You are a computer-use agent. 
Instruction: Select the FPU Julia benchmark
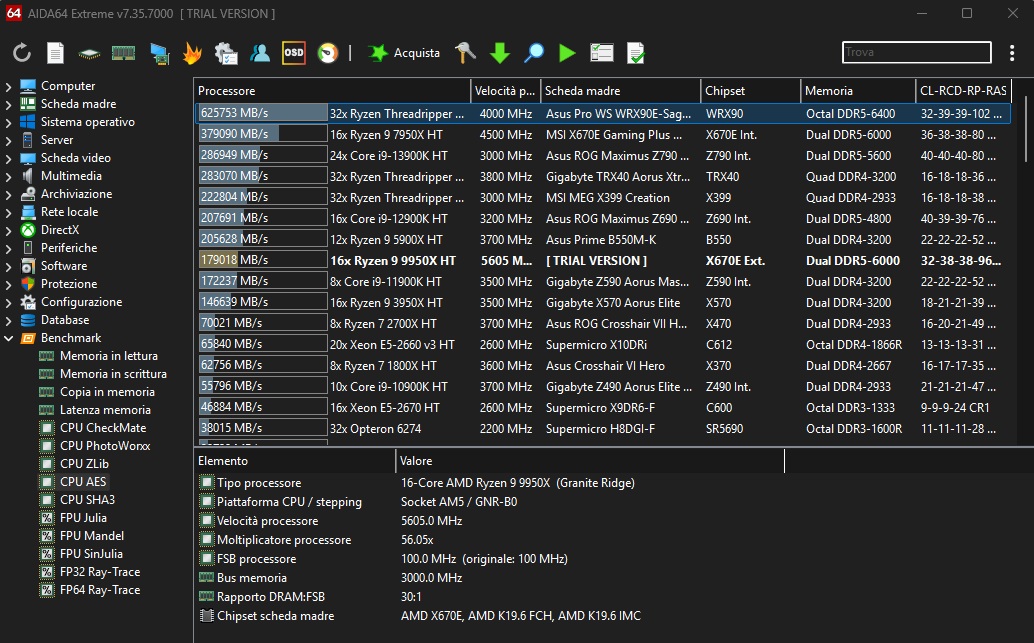83,518
